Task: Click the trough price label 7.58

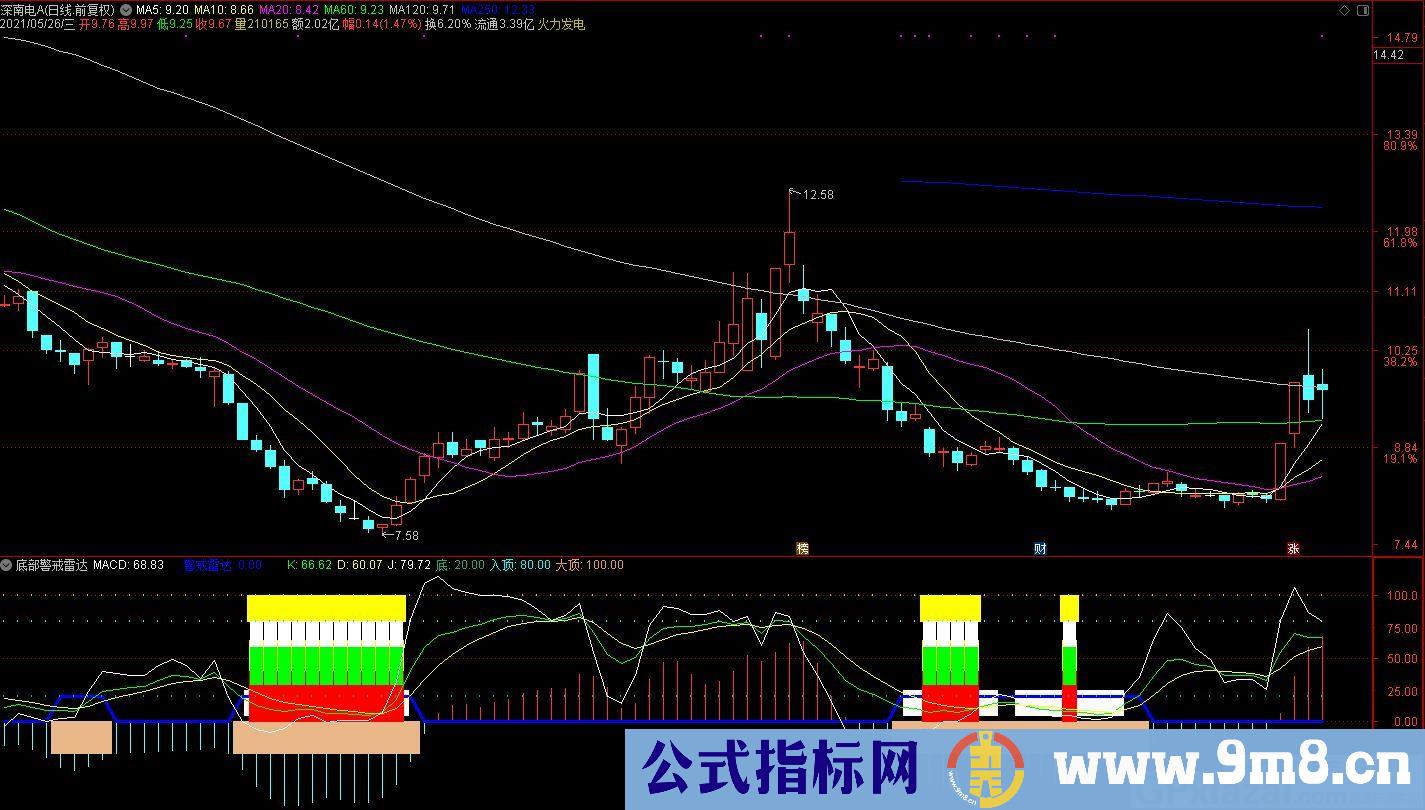Action: coord(407,536)
